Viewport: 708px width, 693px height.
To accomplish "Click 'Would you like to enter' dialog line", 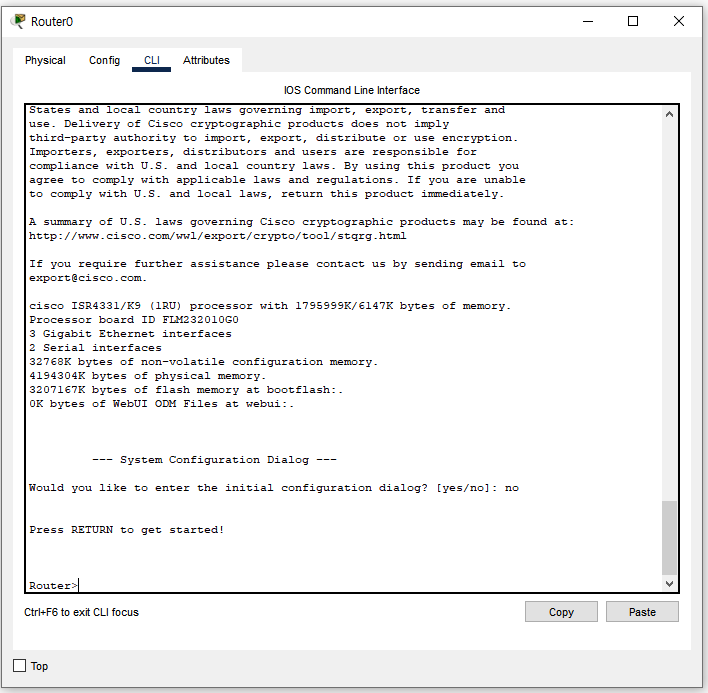I will pos(274,488).
